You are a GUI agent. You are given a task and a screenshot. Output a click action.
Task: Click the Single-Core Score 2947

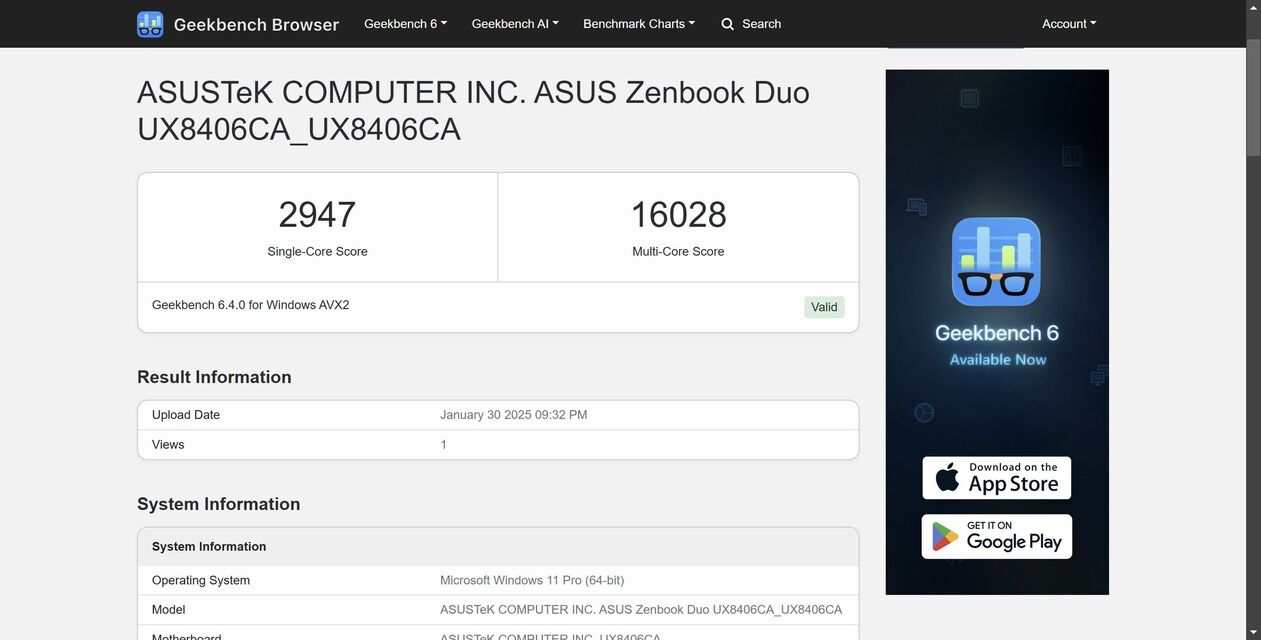(317, 214)
